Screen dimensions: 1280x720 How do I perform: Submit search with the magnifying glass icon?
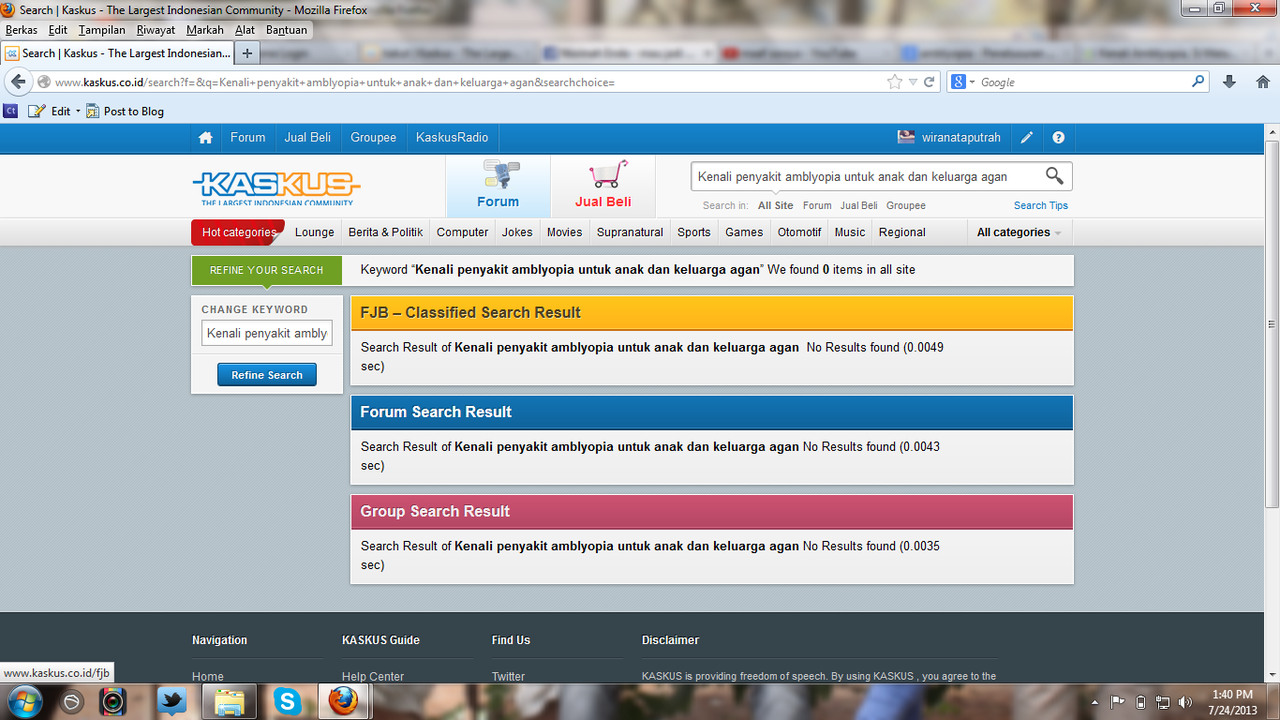coord(1054,176)
